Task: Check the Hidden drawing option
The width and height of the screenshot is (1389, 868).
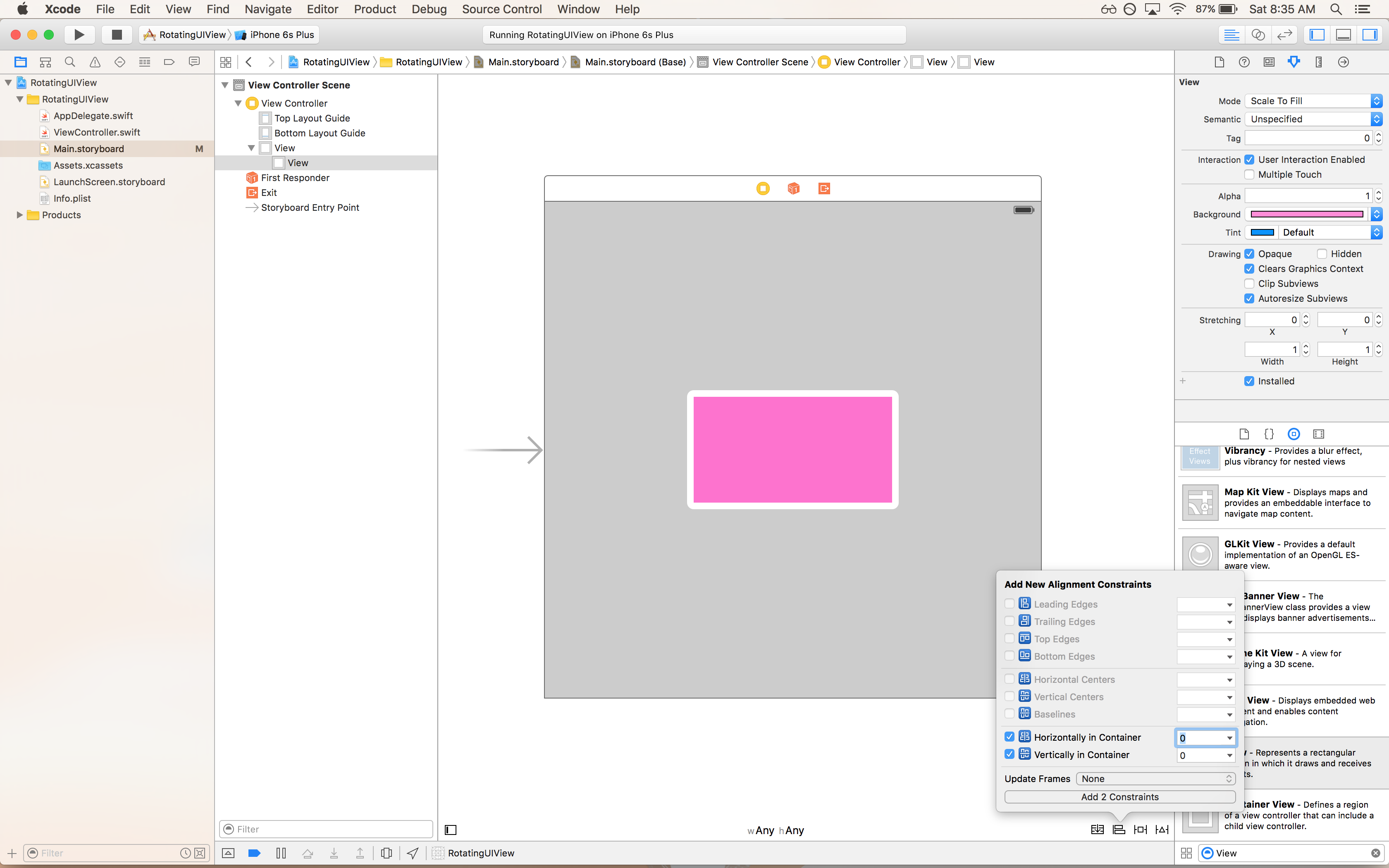Action: click(1322, 254)
